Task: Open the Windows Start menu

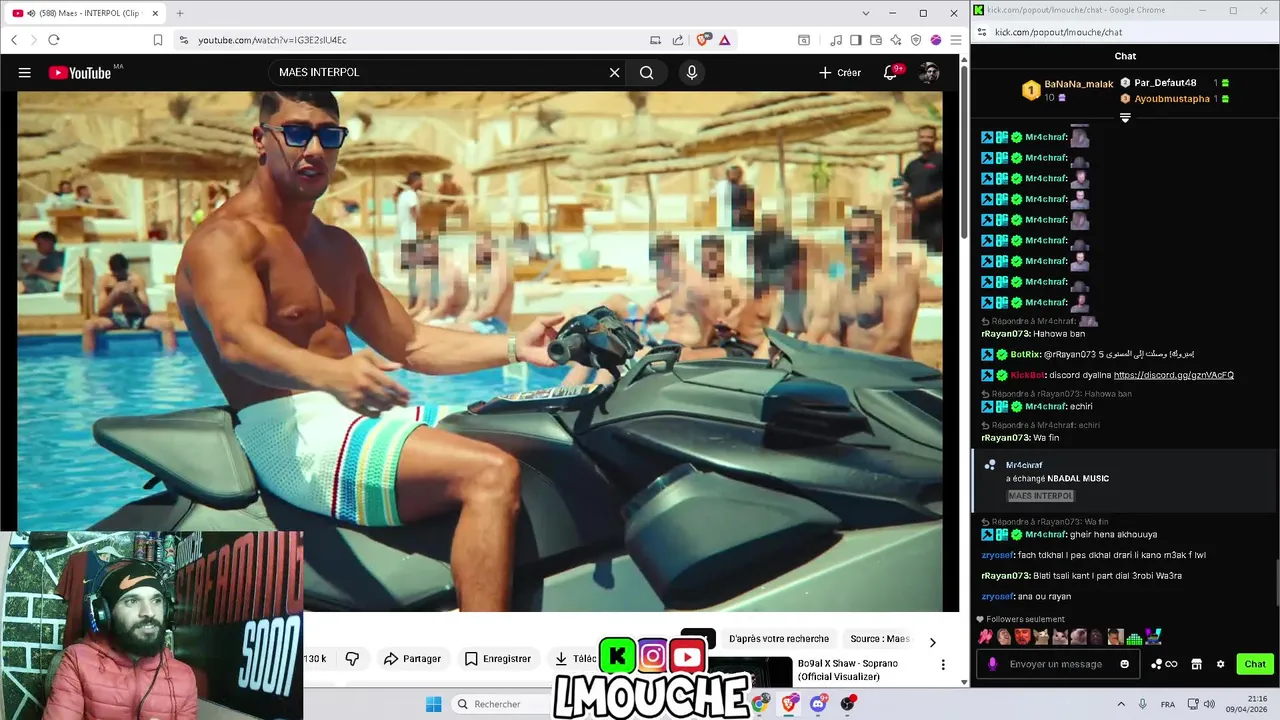Action: (433, 704)
